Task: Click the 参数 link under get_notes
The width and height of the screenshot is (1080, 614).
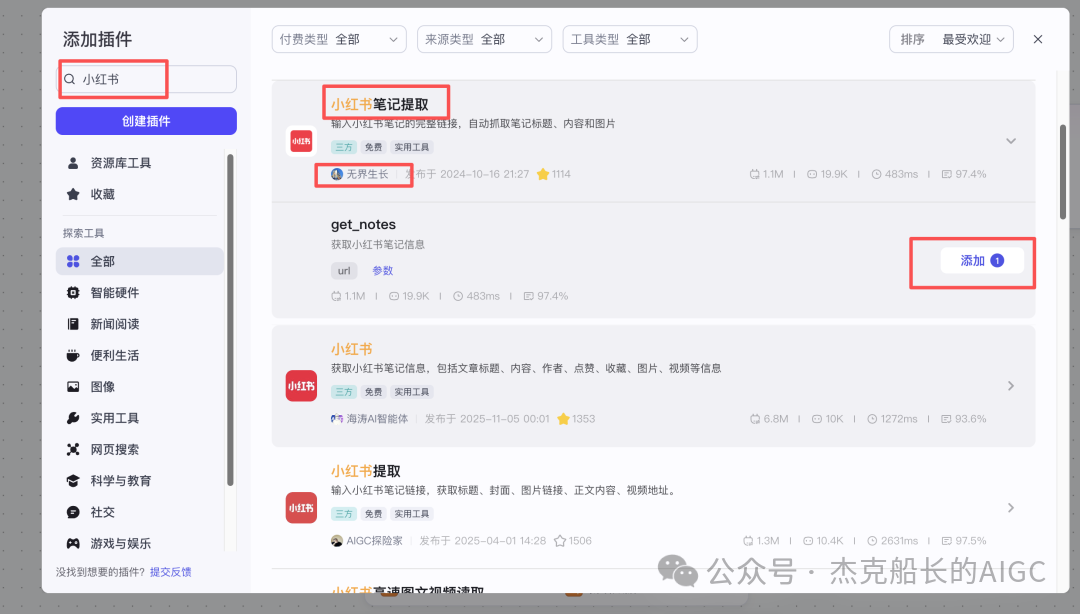Action: [383, 271]
